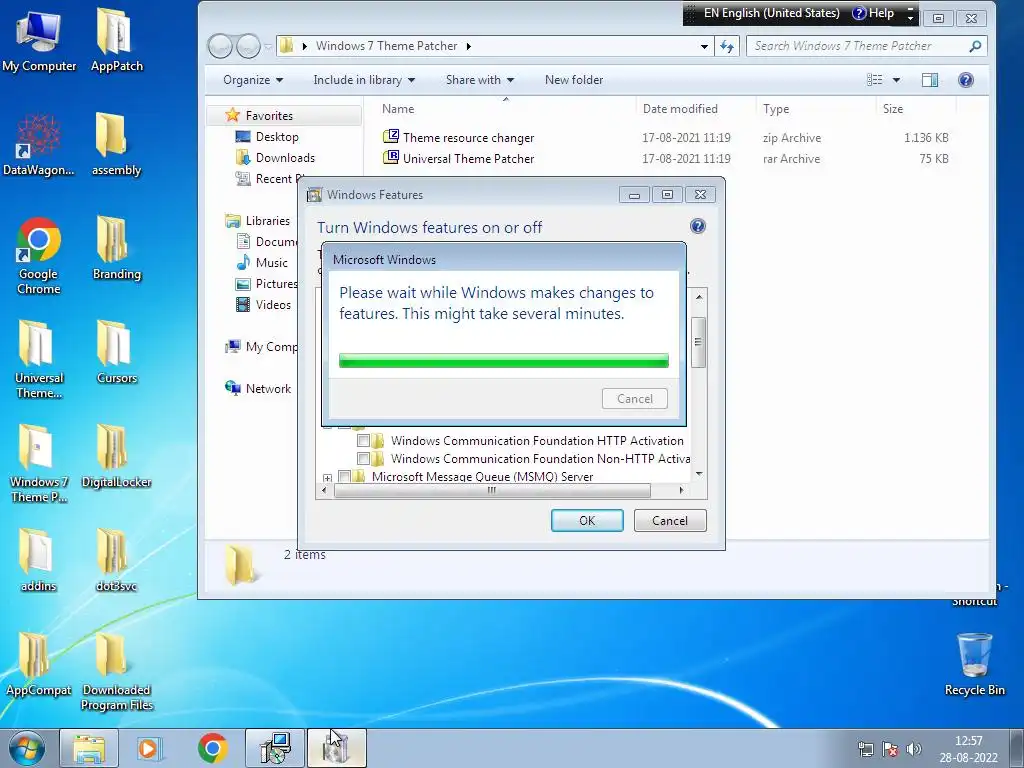
Task: Click New folder in Explorer toolbar
Action: click(x=574, y=80)
